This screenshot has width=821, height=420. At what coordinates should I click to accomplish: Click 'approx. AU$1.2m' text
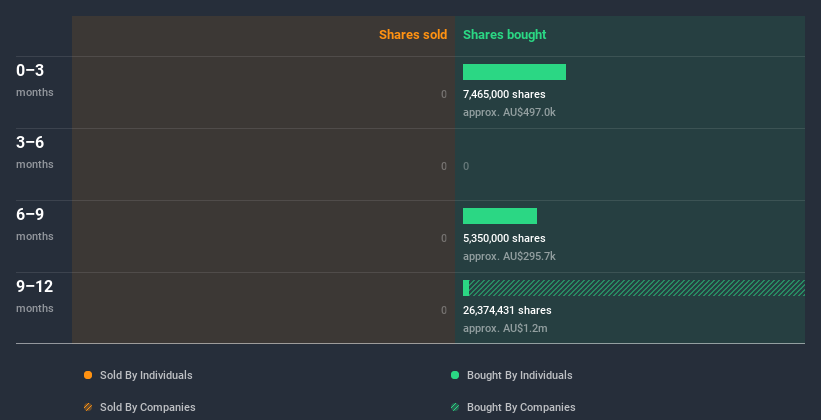505,328
